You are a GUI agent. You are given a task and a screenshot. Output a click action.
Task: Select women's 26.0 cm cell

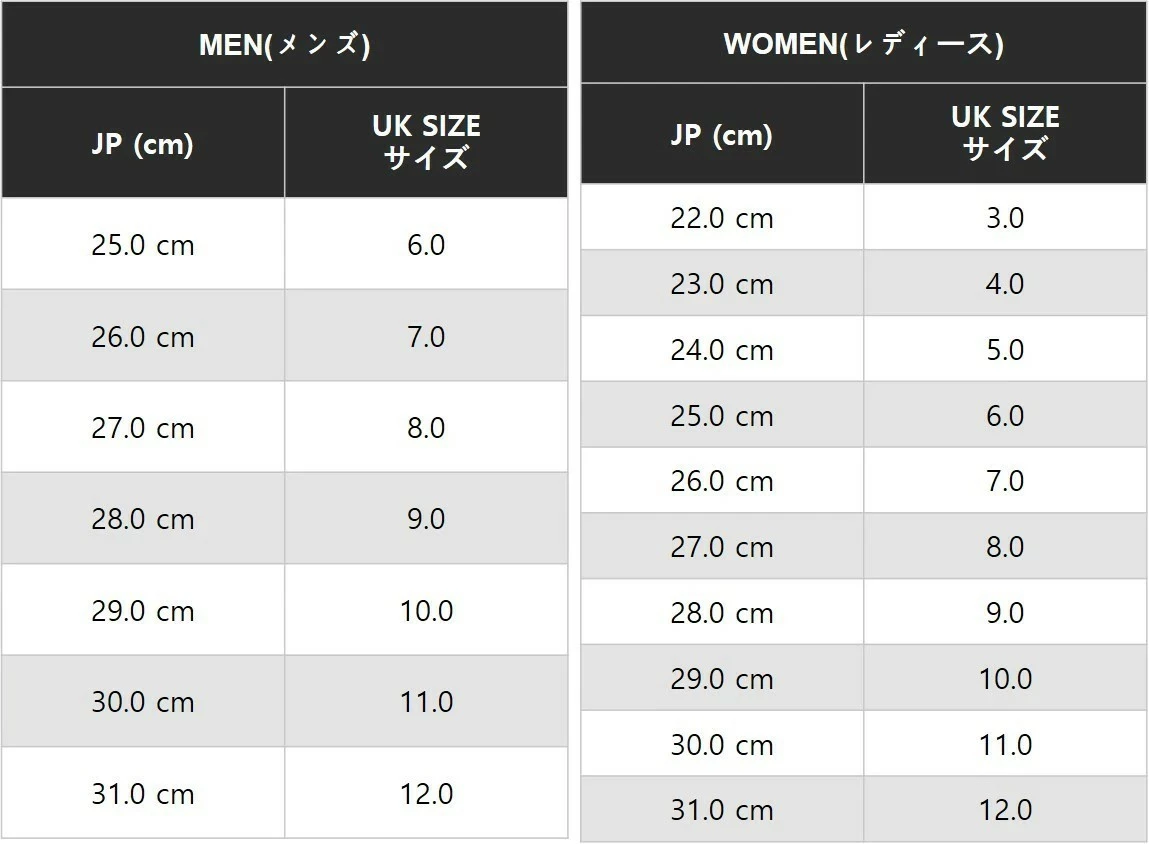point(722,481)
